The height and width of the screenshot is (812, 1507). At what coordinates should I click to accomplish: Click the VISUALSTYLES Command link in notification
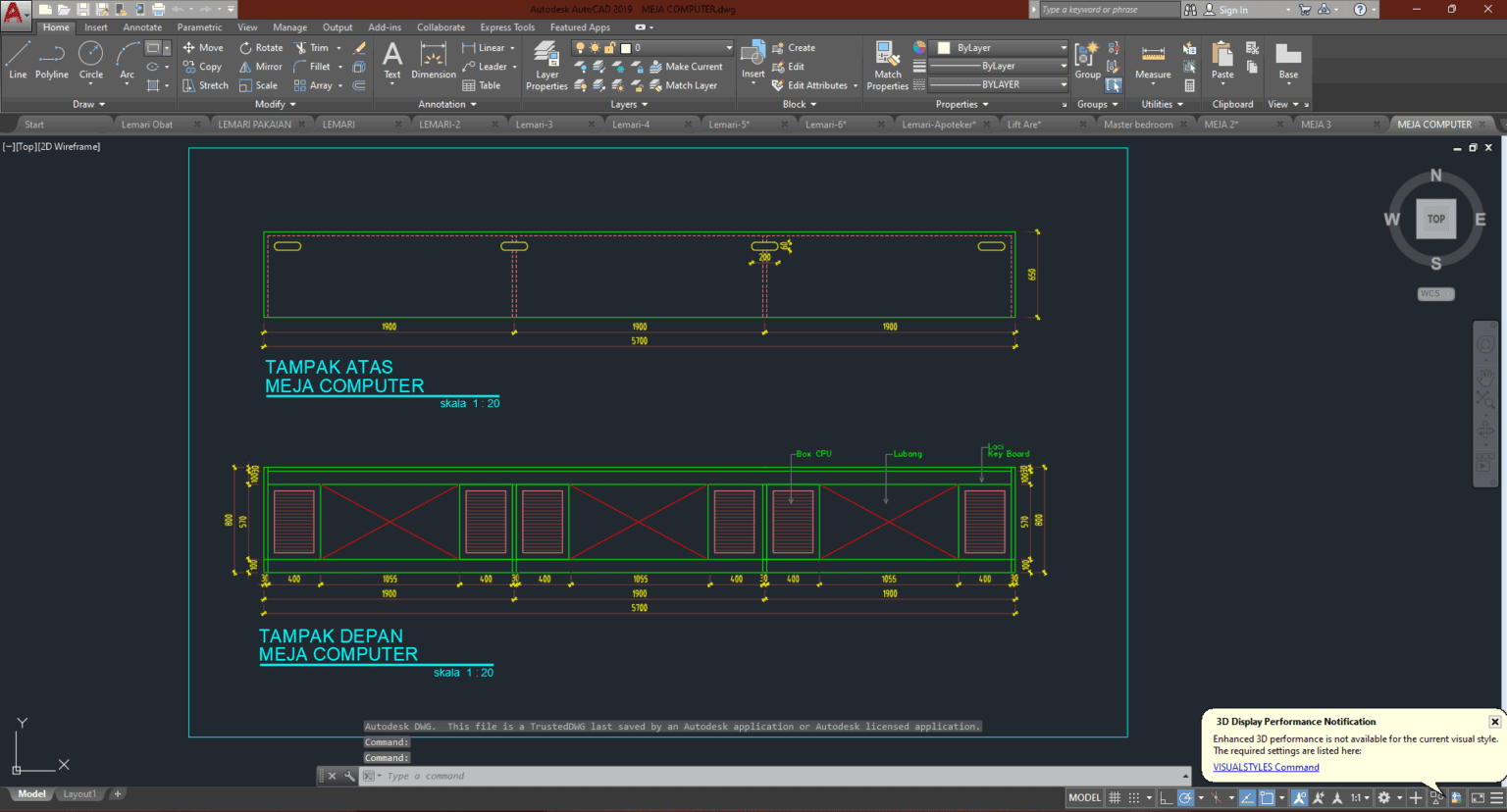pyautogui.click(x=1266, y=766)
